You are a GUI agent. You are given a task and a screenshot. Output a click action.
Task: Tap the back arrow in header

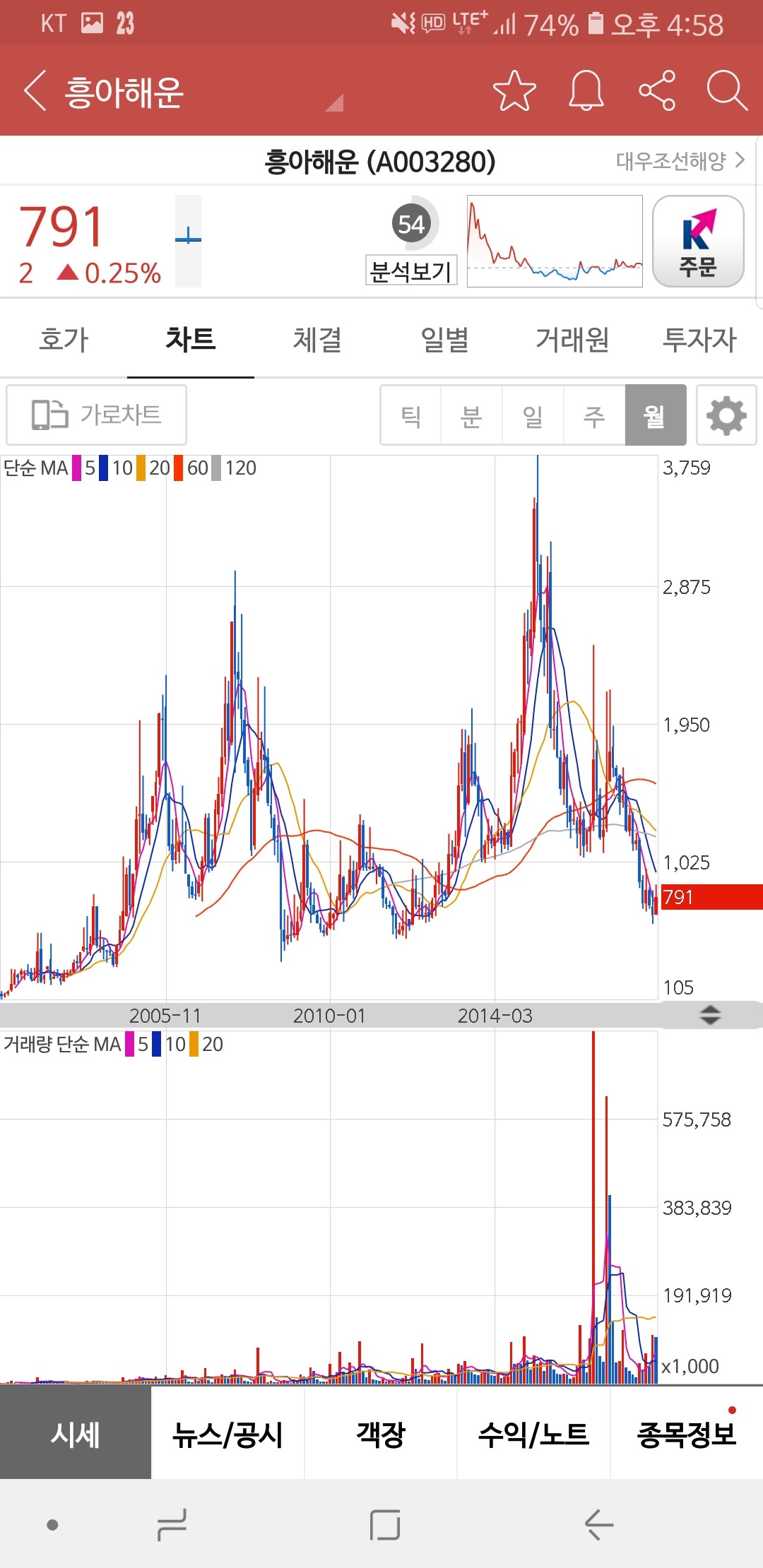[35, 90]
